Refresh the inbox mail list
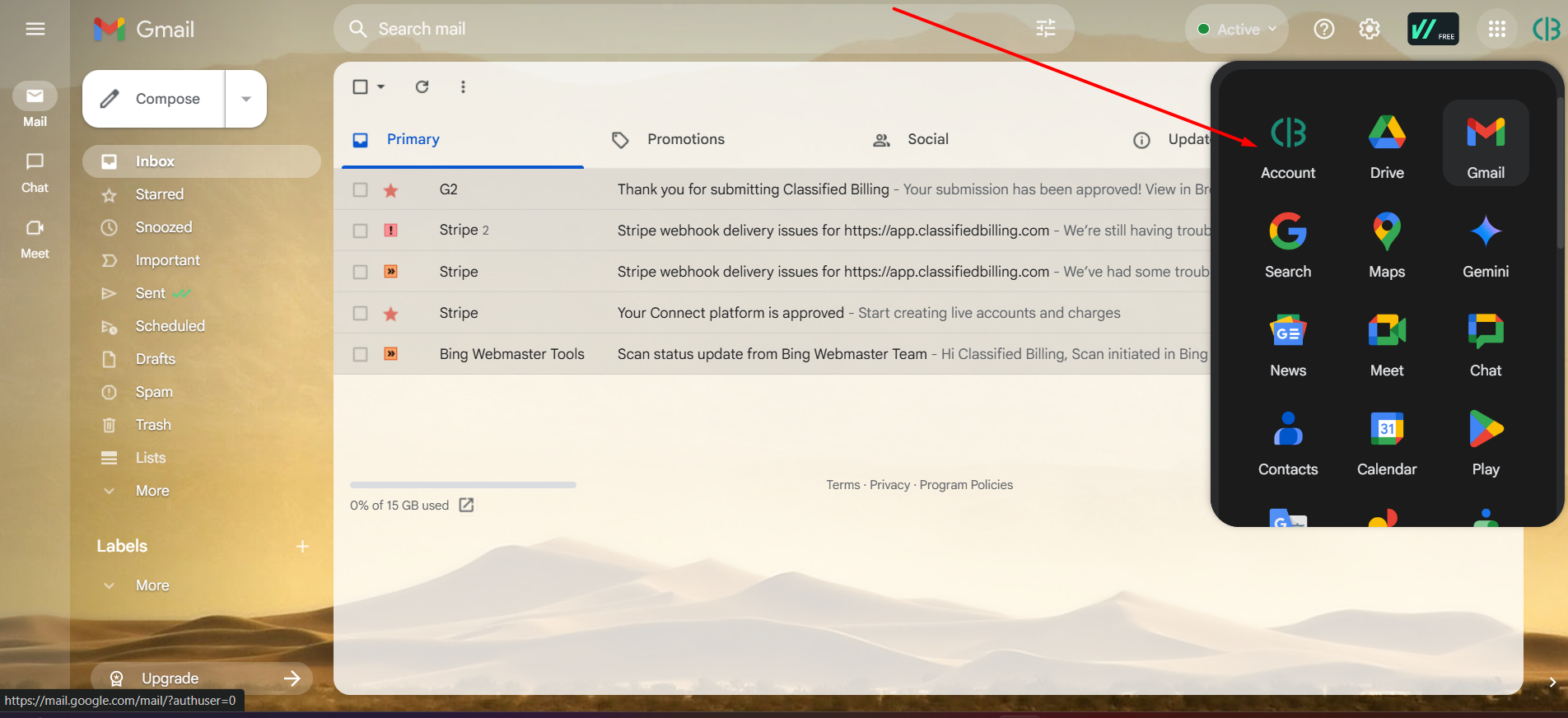 pyautogui.click(x=422, y=86)
